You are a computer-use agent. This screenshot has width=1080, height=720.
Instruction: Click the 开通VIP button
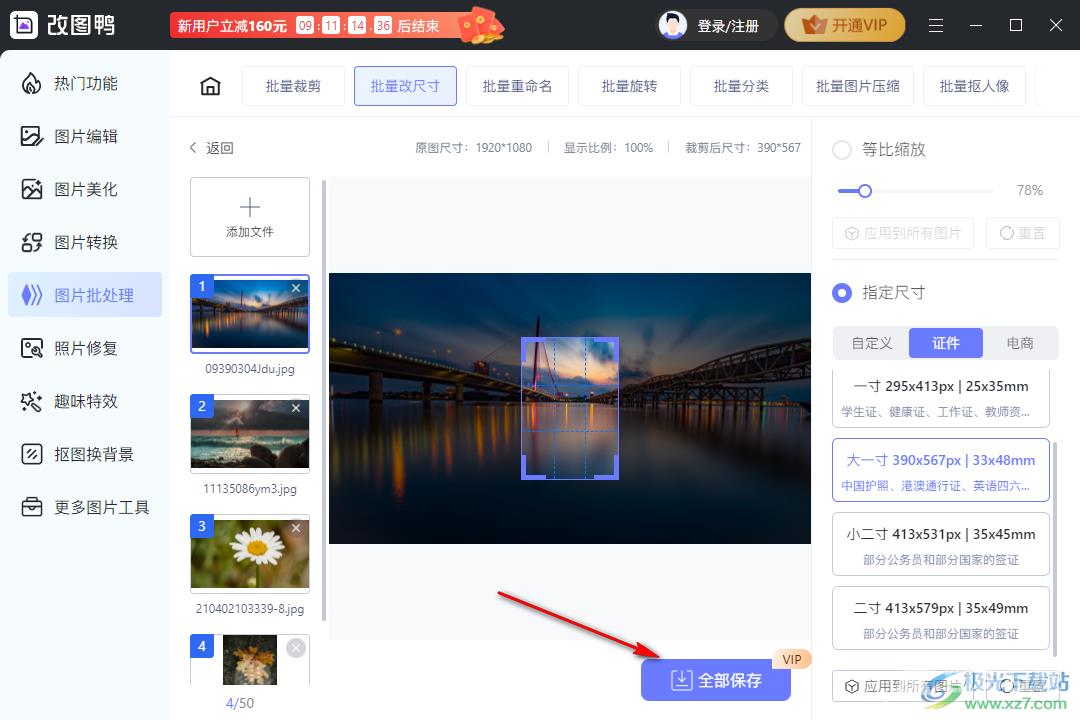[x=844, y=25]
